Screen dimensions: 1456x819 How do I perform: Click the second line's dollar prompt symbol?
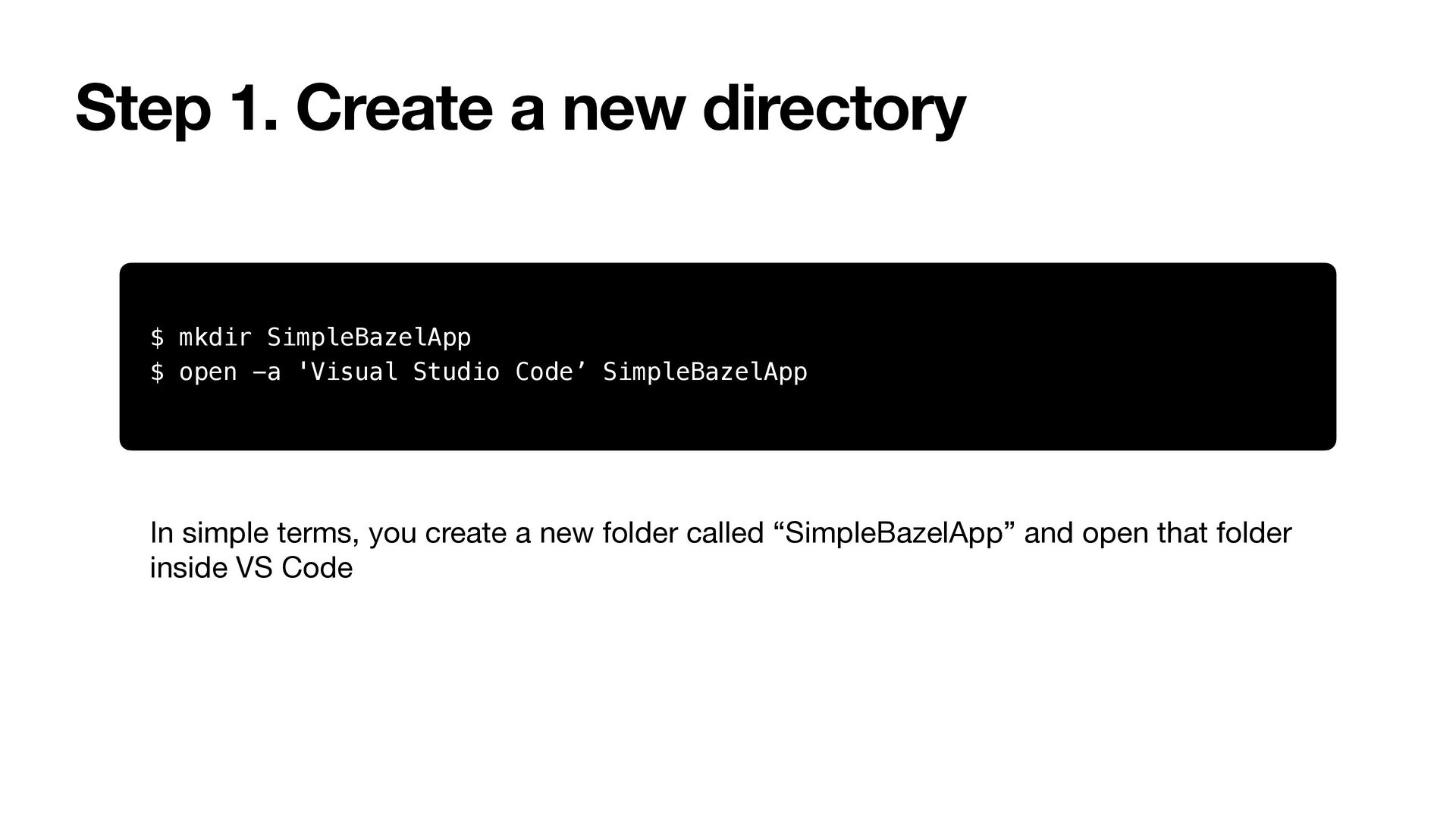click(157, 372)
